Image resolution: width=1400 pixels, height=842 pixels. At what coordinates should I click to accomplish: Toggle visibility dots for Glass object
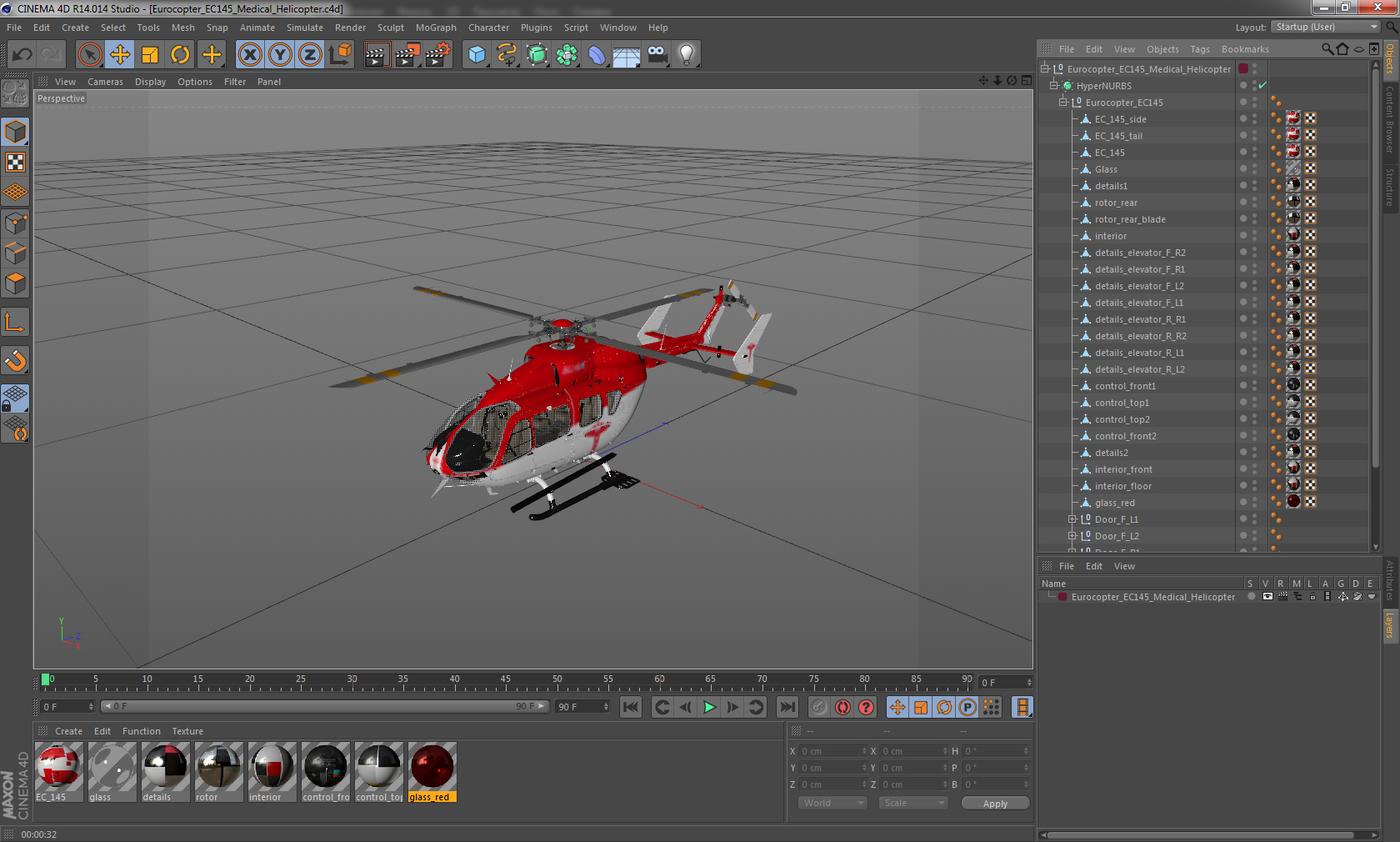[1254, 169]
